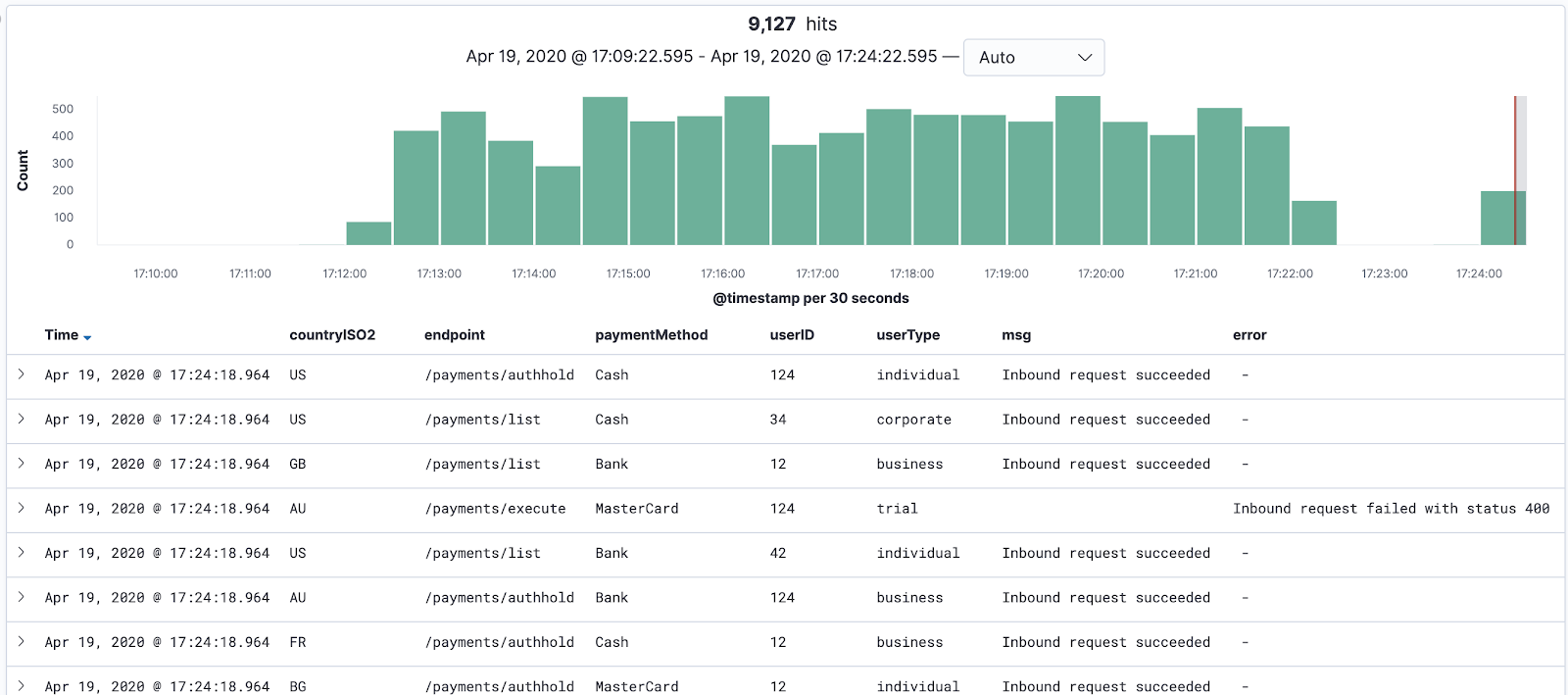Image resolution: width=1568 pixels, height=695 pixels.
Task: Expand the AU Bank authhold row
Action: 21,597
